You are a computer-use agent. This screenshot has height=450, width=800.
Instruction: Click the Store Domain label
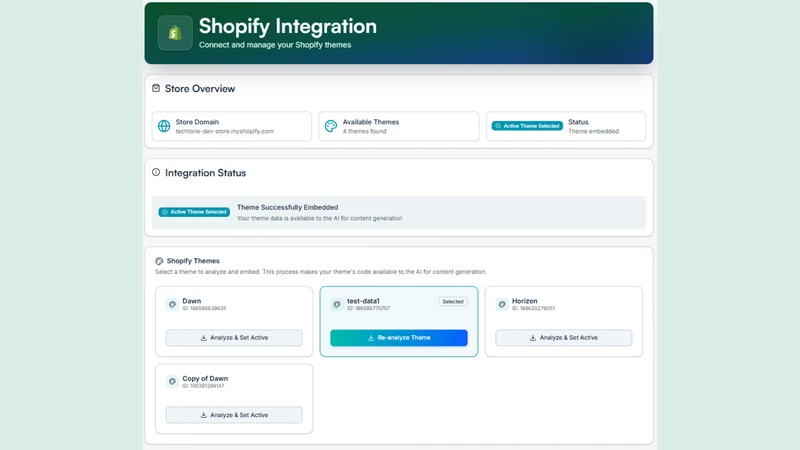tap(197, 122)
